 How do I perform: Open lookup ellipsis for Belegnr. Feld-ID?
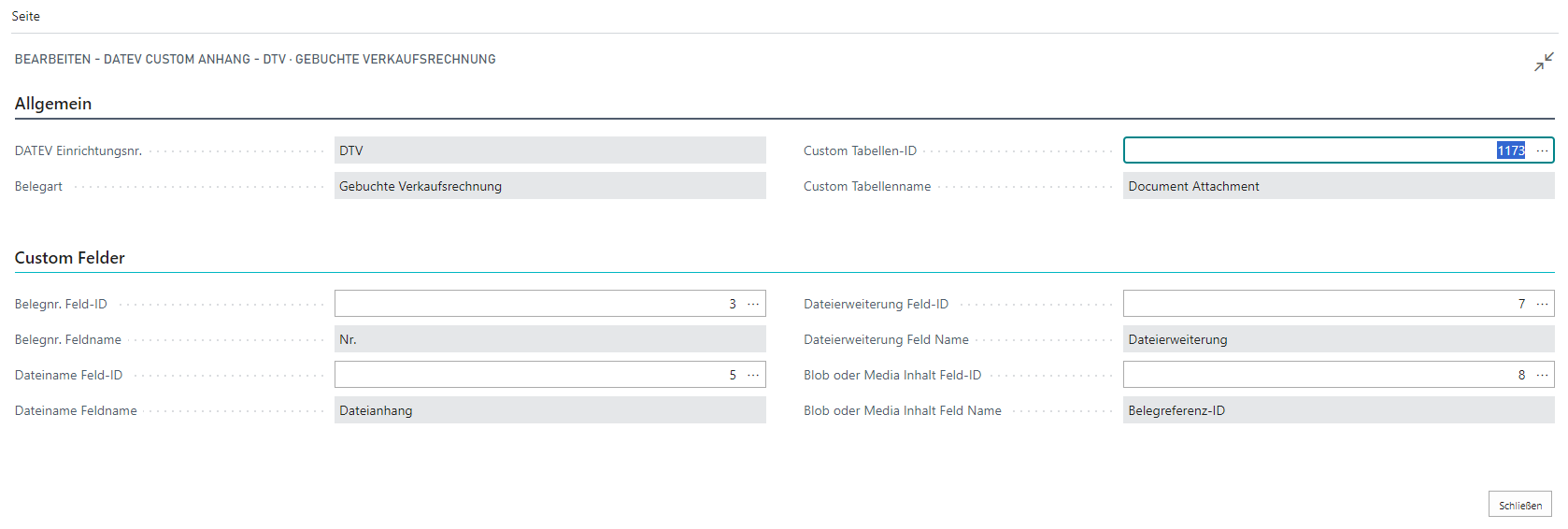pos(753,304)
